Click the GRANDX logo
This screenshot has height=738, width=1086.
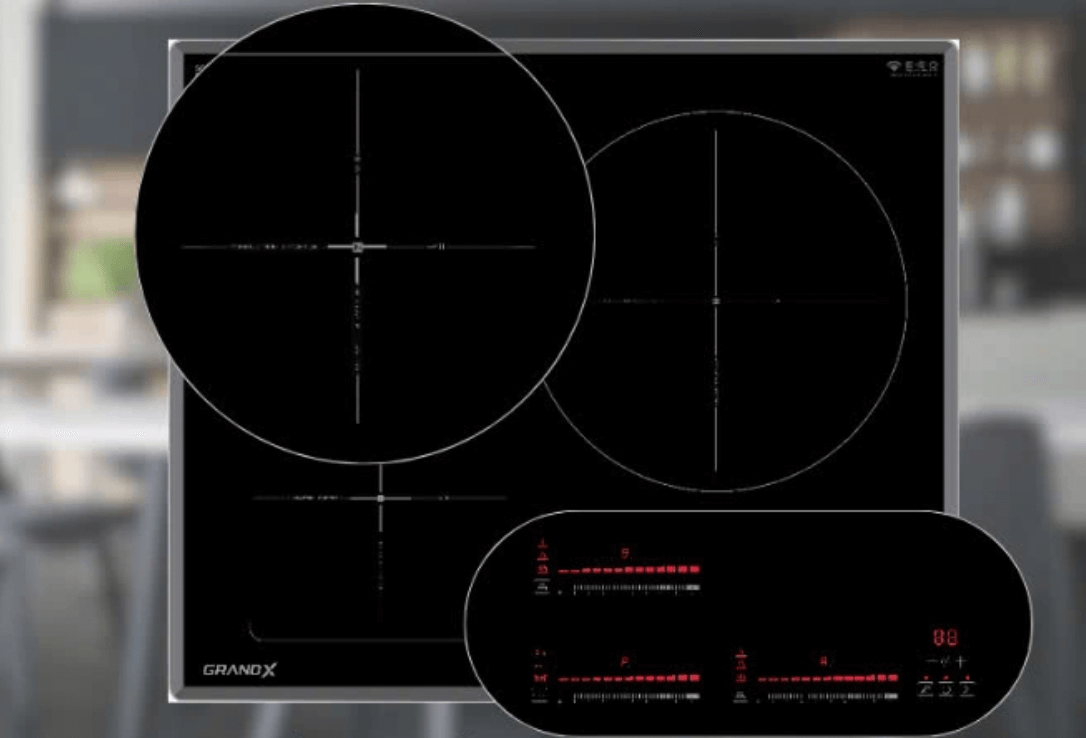click(x=239, y=670)
